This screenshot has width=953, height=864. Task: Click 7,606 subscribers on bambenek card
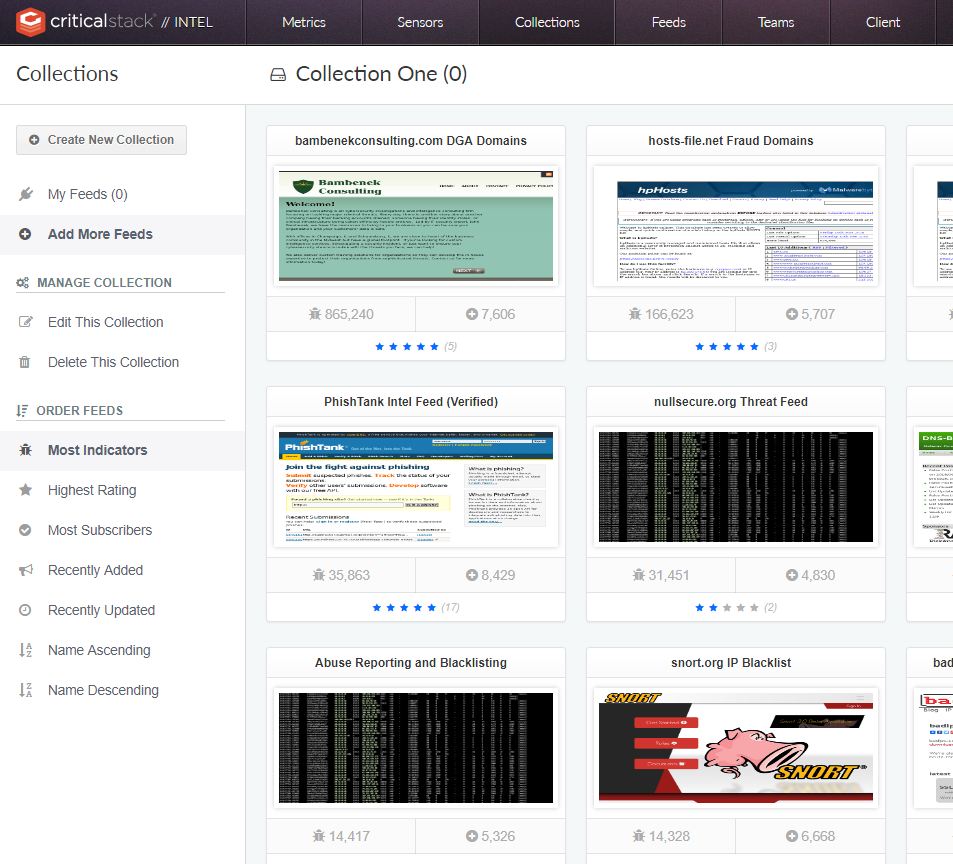490,314
